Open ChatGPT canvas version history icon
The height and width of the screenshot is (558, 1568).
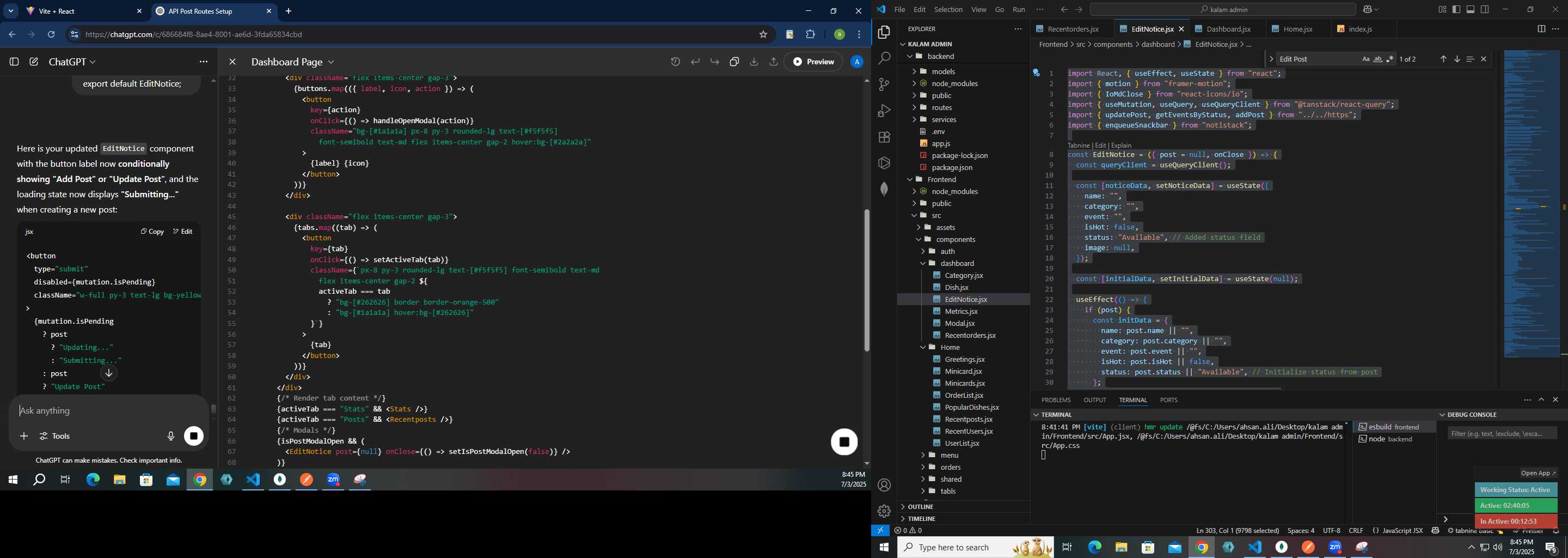tap(675, 62)
